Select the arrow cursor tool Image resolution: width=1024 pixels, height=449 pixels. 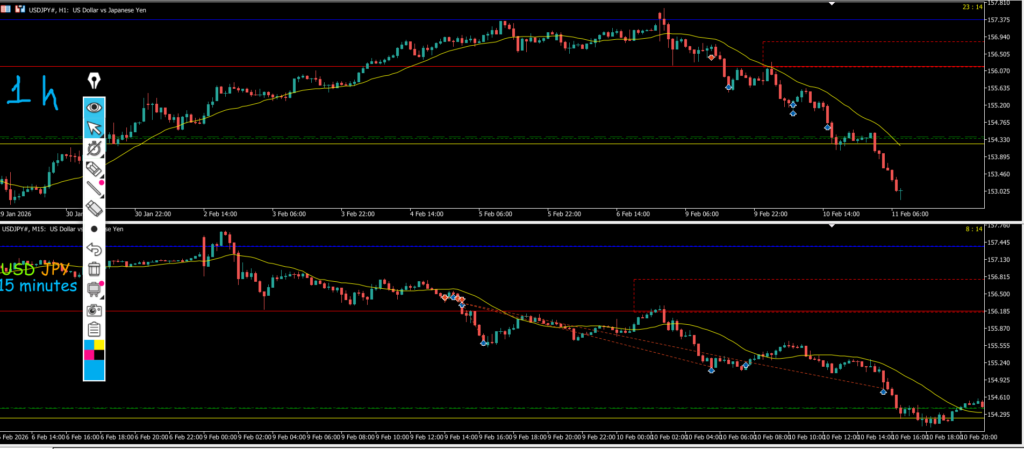95,127
